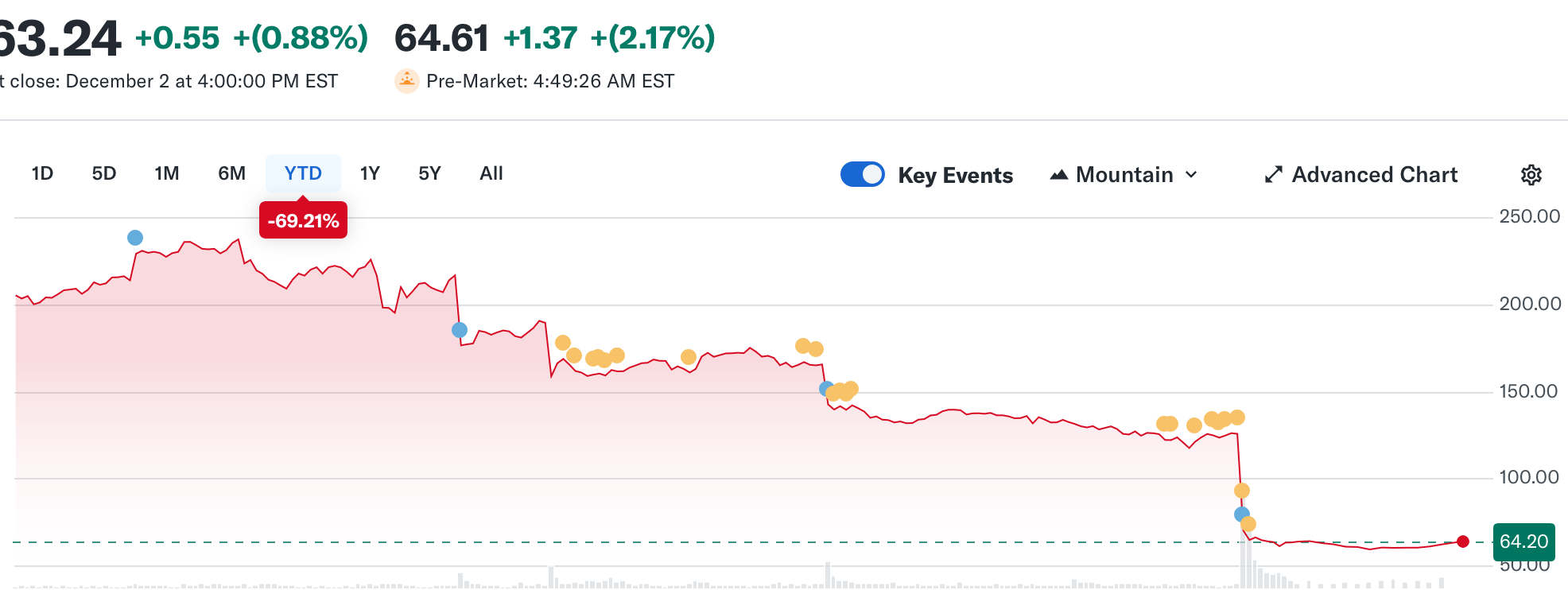Screen dimensions: 1568x590
Task: Click the mountain chart type icon
Action: (x=1058, y=175)
